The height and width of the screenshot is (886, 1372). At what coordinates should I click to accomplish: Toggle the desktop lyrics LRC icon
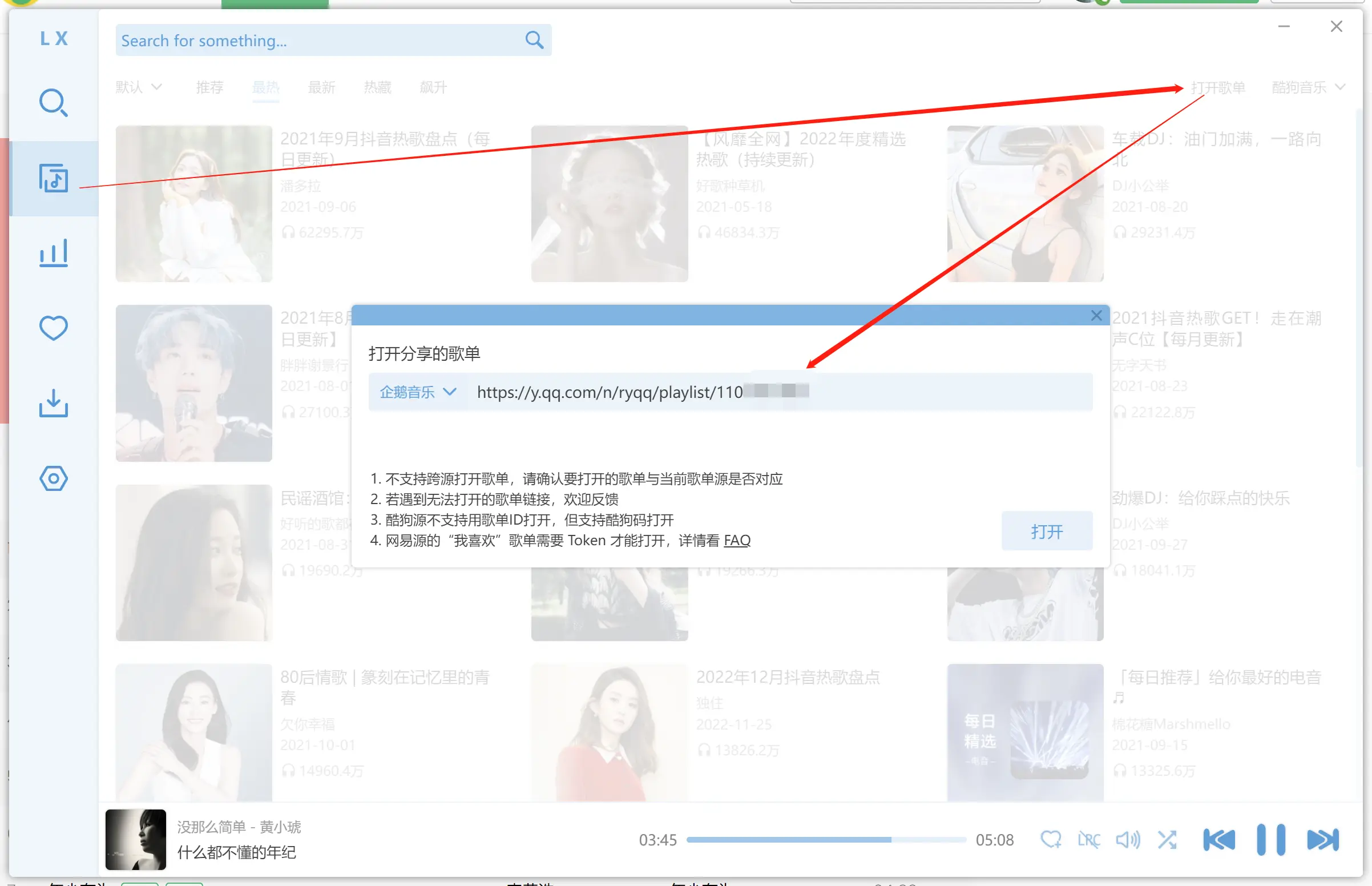[1088, 839]
